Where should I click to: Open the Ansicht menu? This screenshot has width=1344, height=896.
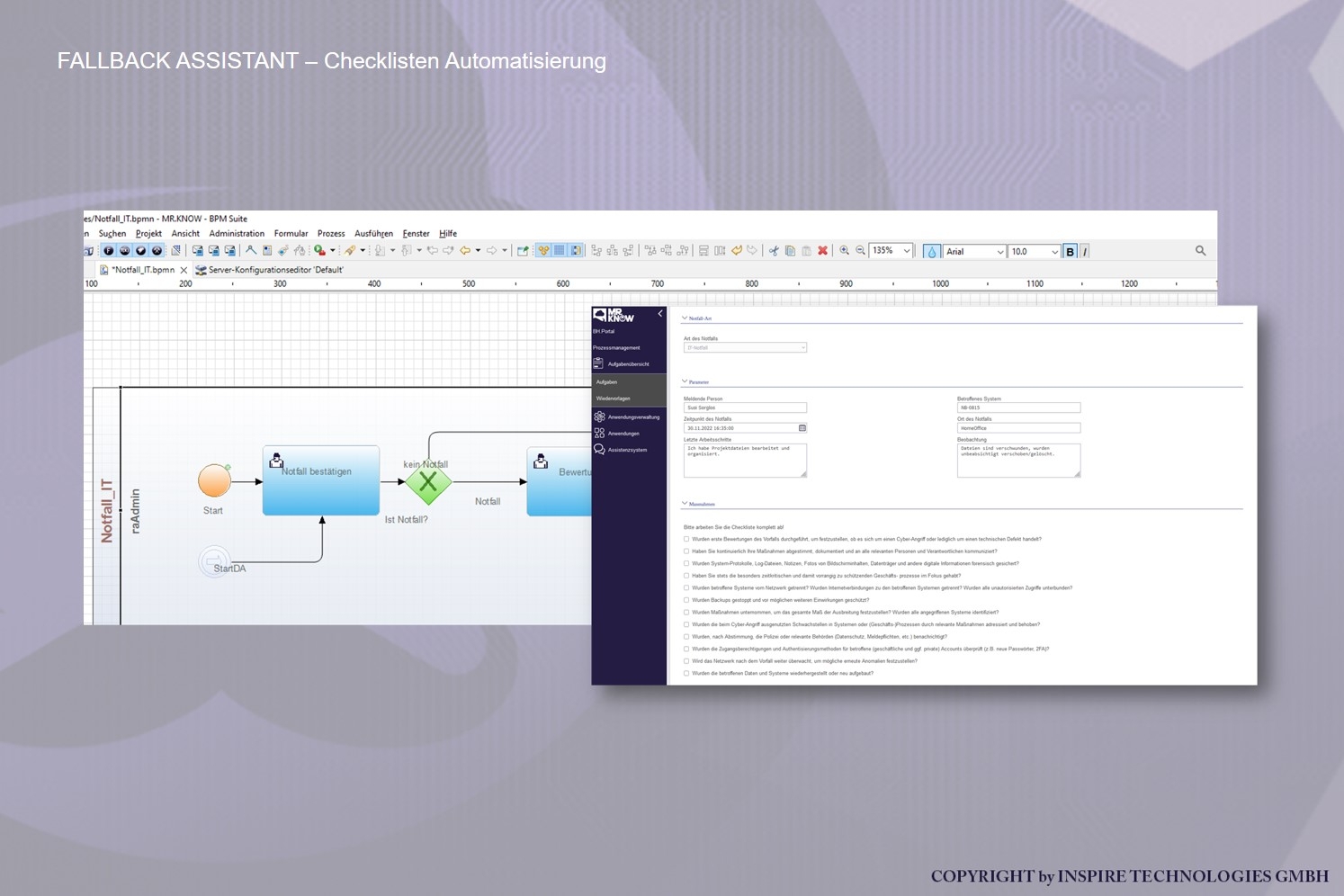(185, 234)
